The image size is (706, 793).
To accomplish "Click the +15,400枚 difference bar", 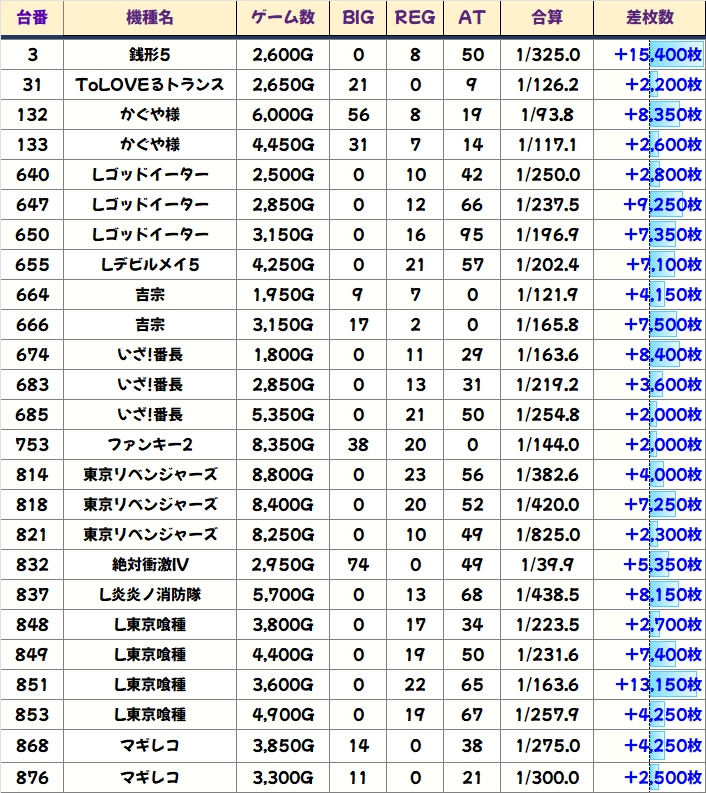I will pyautogui.click(x=657, y=55).
